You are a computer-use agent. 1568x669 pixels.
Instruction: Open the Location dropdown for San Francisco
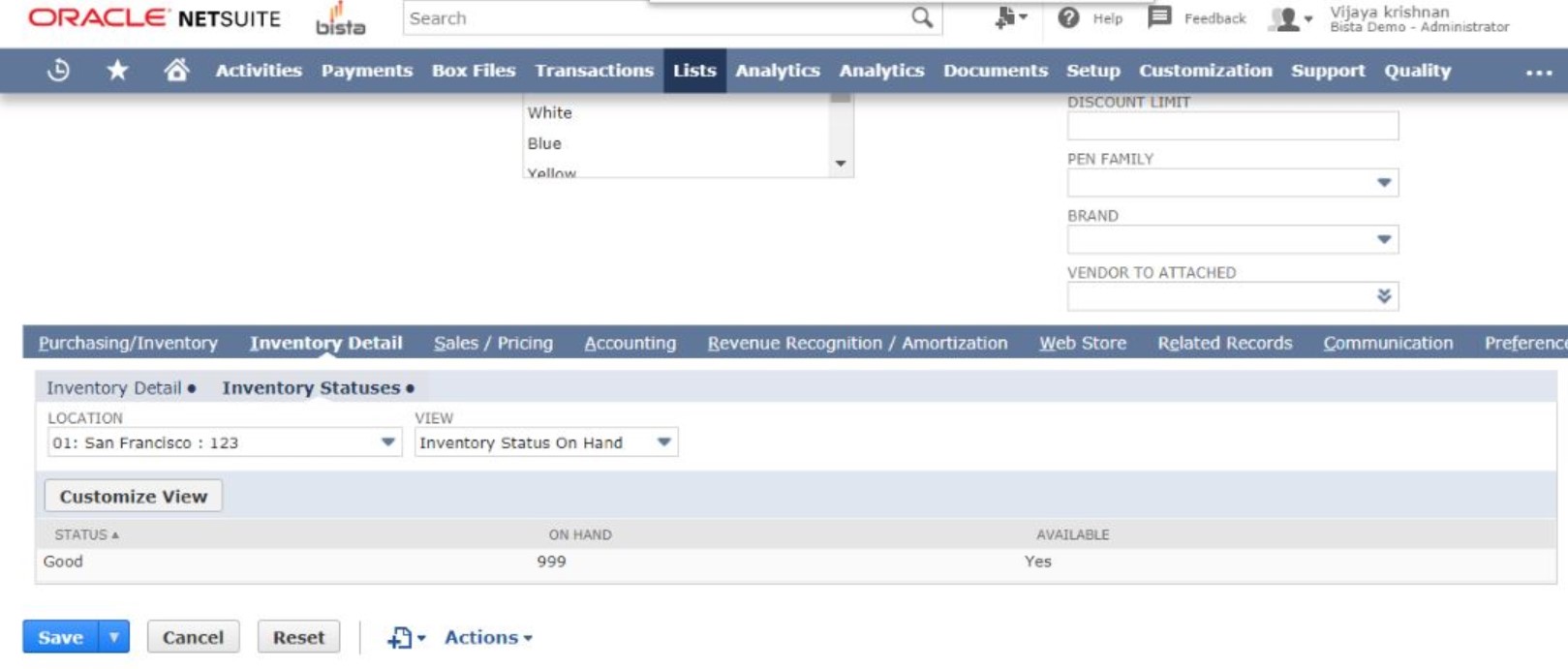(x=387, y=442)
